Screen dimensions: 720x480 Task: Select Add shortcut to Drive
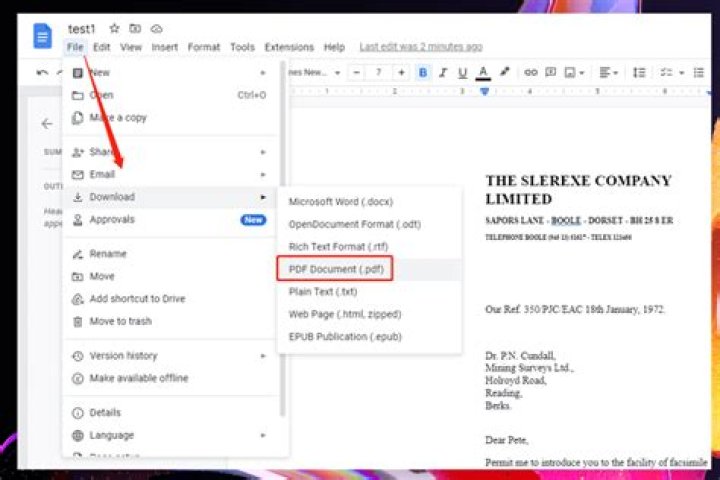[x=170, y=299]
